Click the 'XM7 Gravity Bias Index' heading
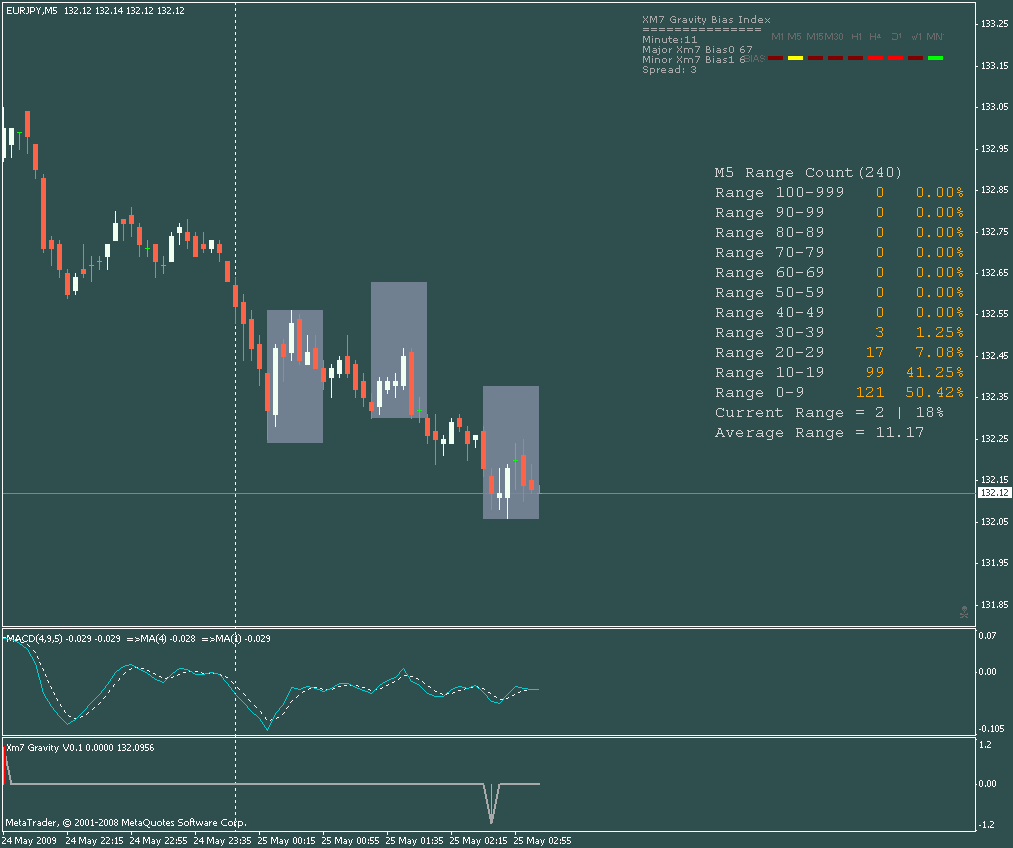 point(706,19)
